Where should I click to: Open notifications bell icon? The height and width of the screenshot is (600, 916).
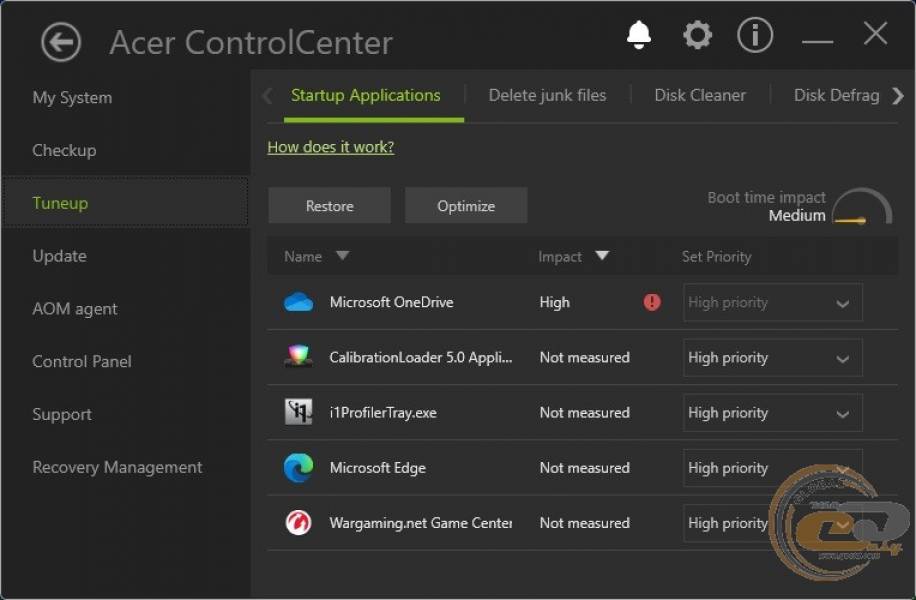639,35
